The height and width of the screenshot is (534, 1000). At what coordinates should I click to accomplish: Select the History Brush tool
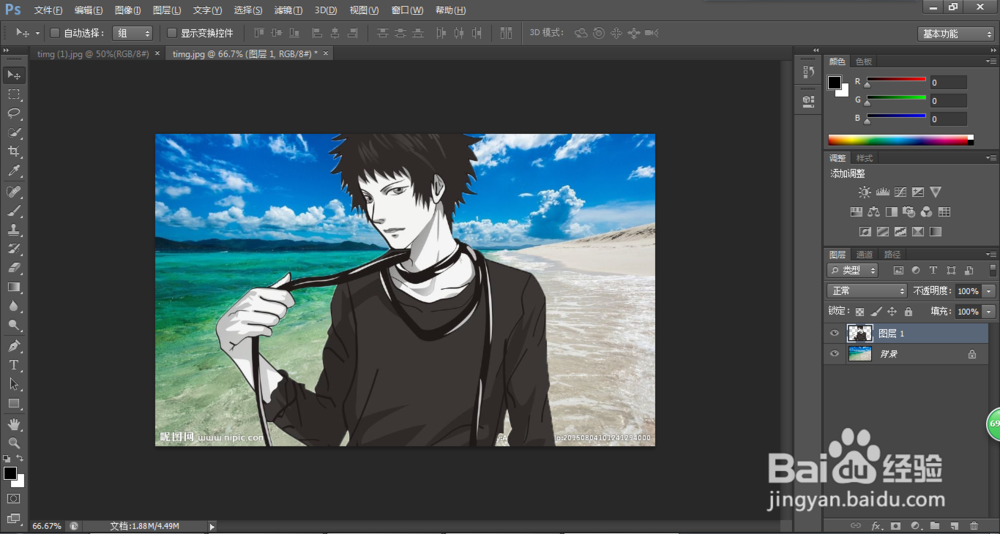[x=14, y=249]
